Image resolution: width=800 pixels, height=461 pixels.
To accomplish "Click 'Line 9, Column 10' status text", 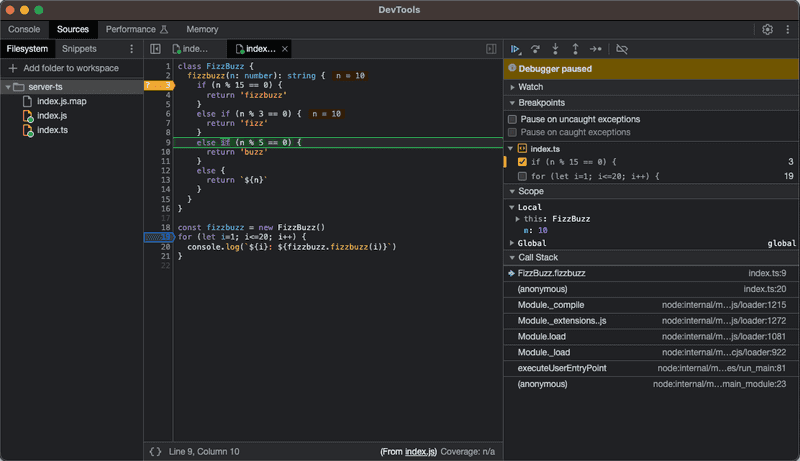I will [204, 451].
